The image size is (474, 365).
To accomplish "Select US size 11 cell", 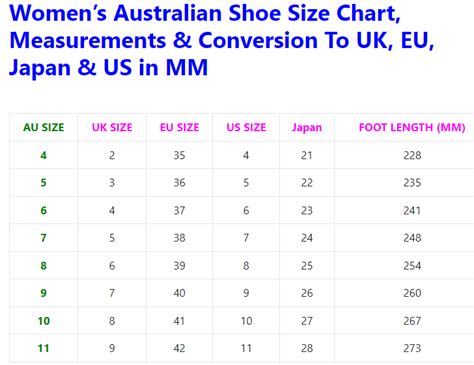I will [246, 348].
